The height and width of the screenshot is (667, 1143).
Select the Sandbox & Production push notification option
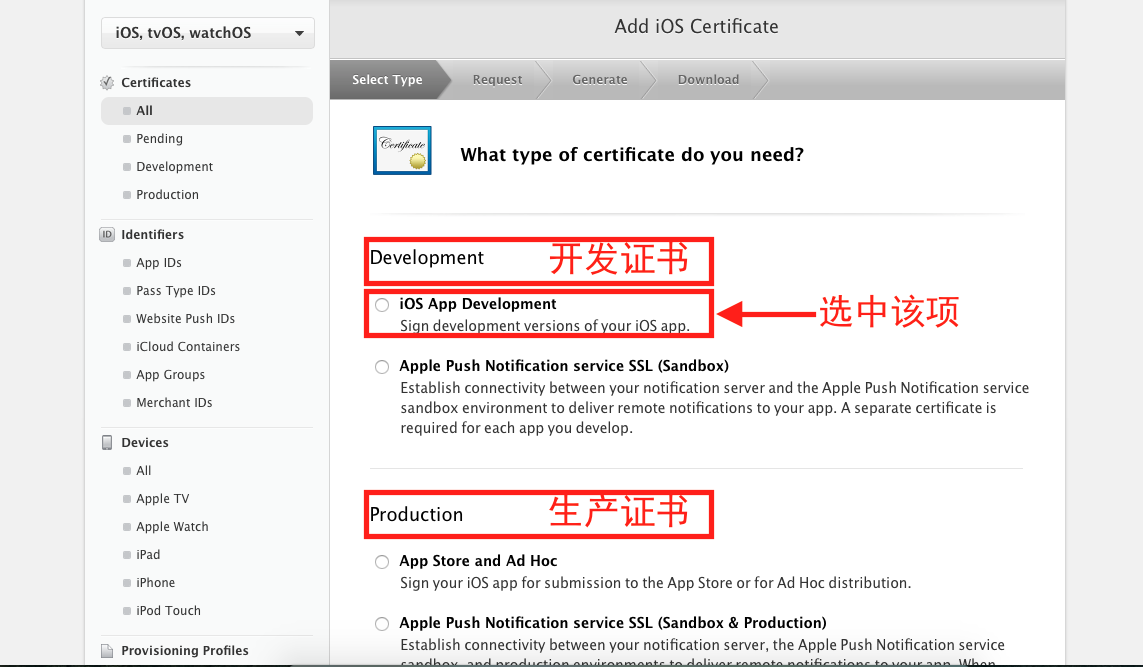click(382, 624)
